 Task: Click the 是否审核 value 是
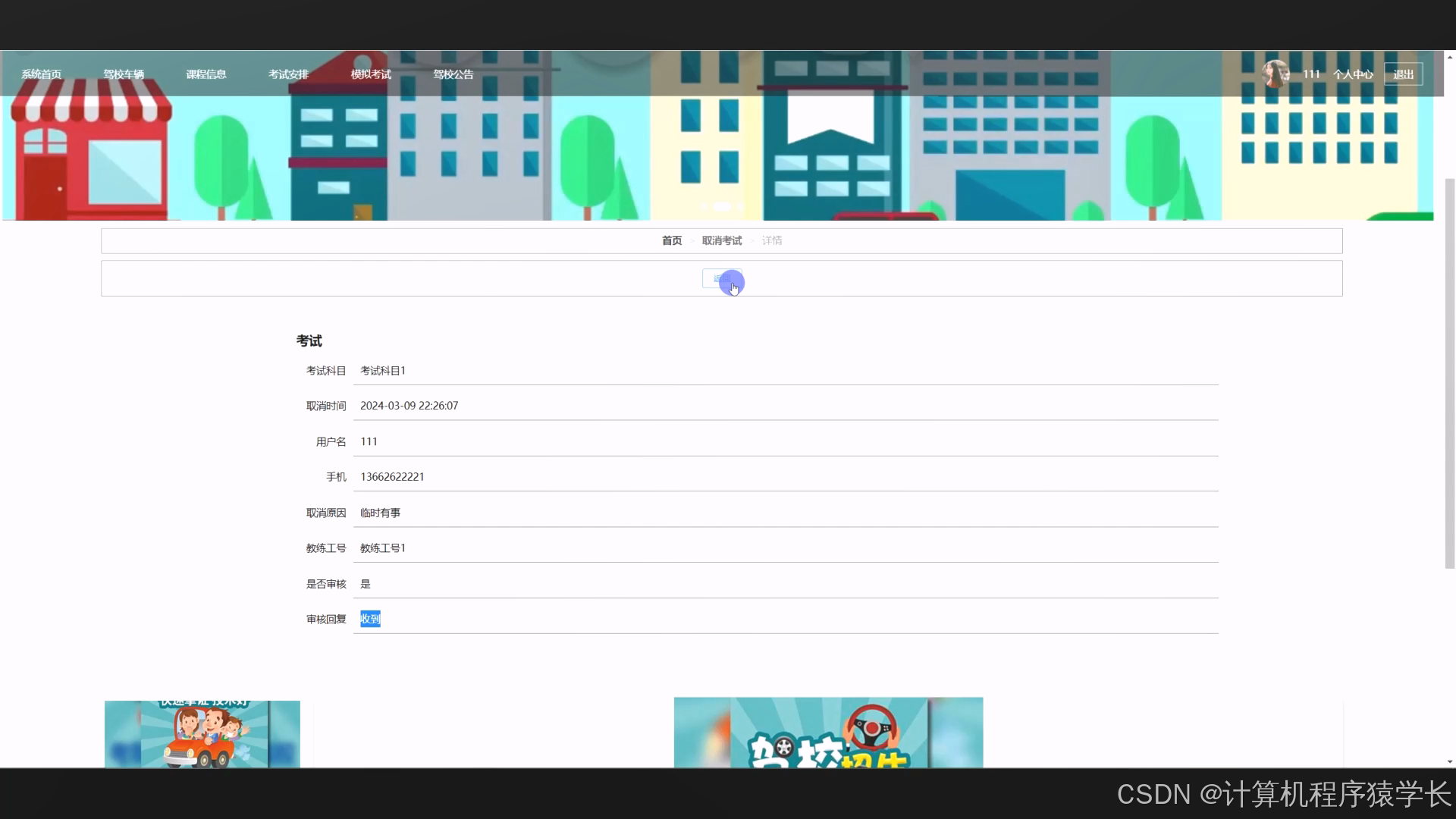click(x=366, y=584)
